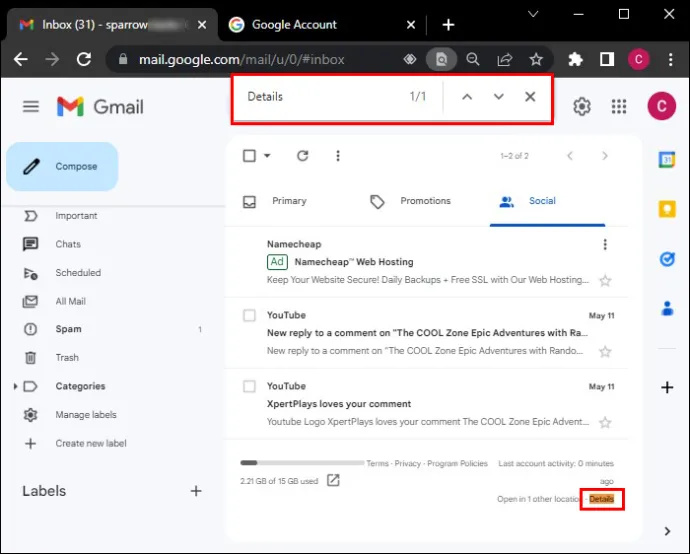The width and height of the screenshot is (690, 554).
Task: Close the Inbox browser tab
Action: 202,25
